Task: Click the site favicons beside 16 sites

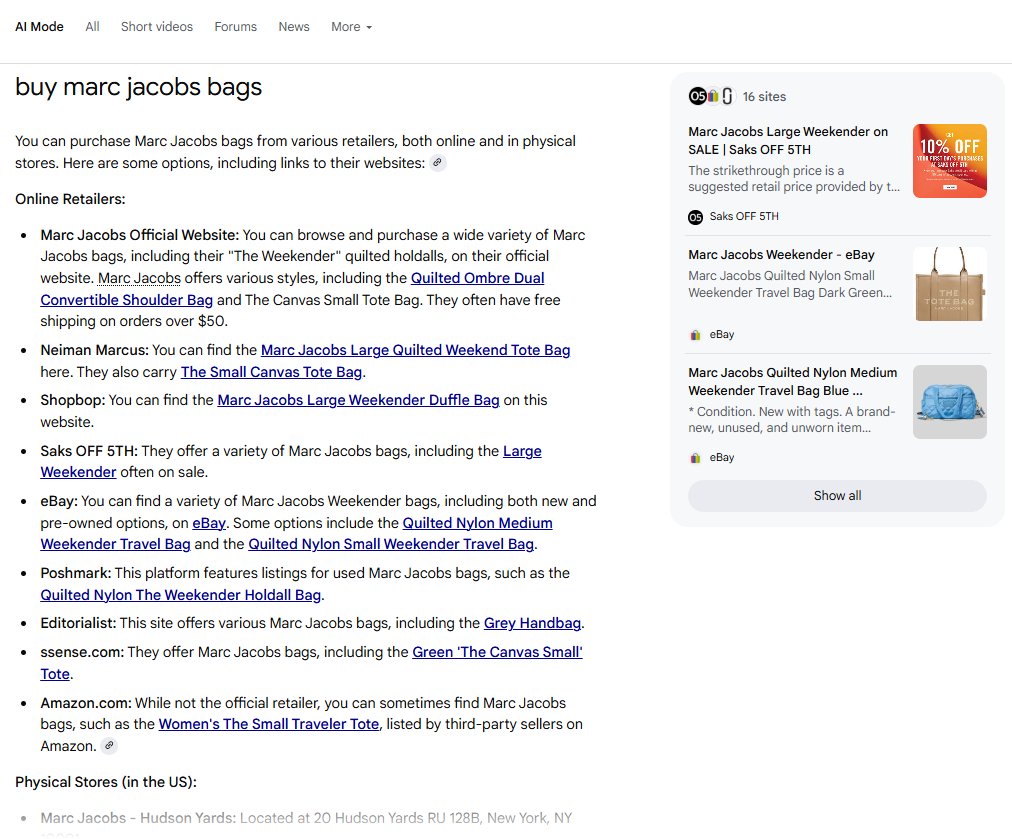Action: pyautogui.click(x=711, y=96)
